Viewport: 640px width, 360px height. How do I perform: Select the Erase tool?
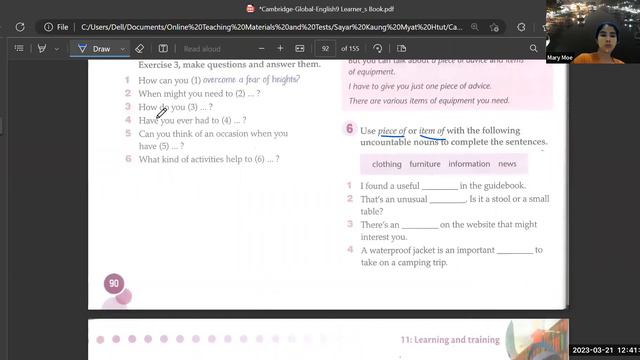[140, 49]
